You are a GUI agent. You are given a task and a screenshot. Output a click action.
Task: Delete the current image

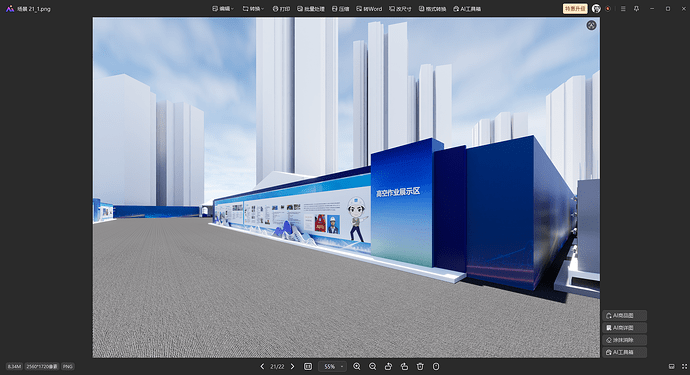point(420,366)
